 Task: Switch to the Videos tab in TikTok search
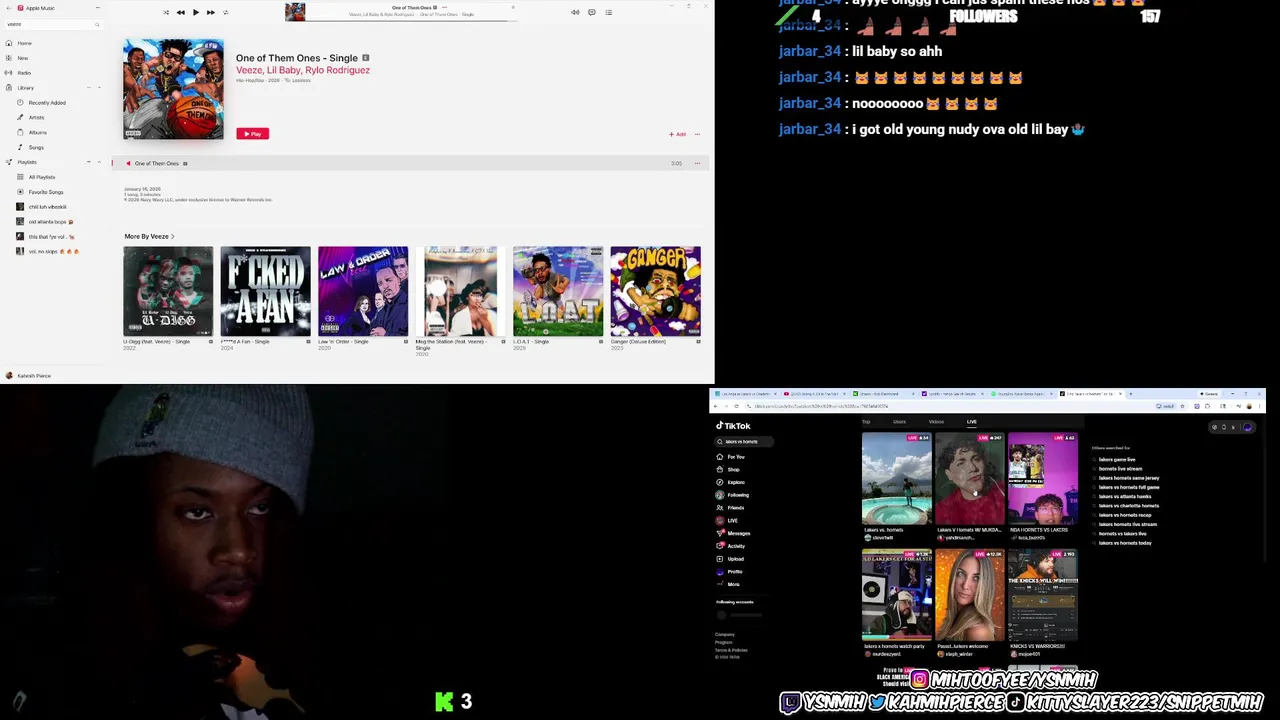pyautogui.click(x=936, y=422)
